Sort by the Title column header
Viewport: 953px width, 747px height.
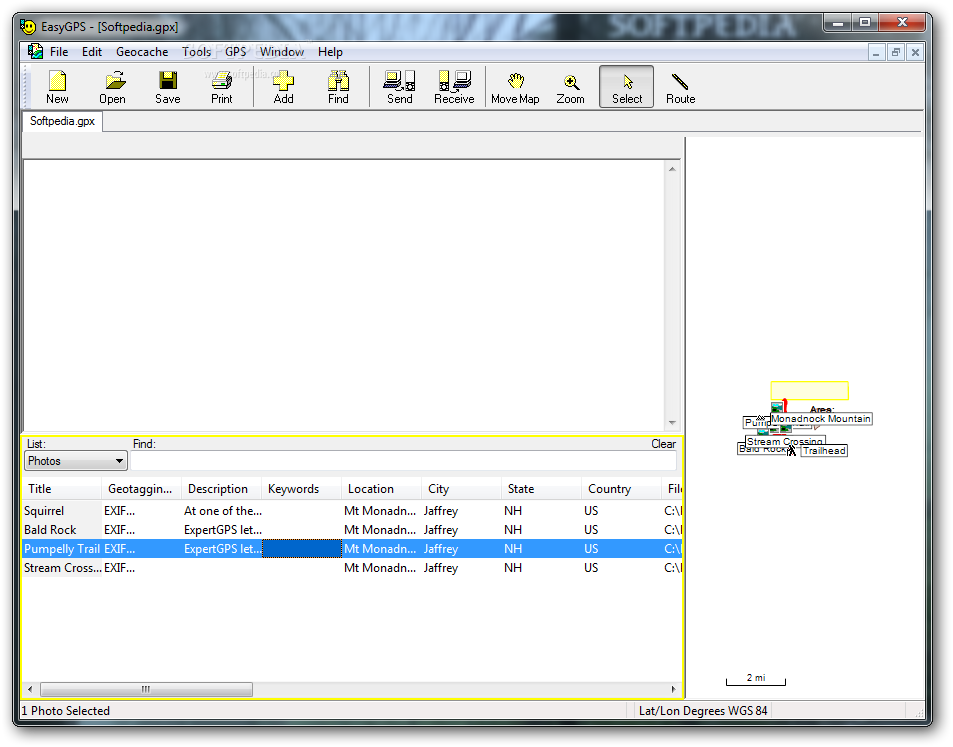click(x=61, y=489)
